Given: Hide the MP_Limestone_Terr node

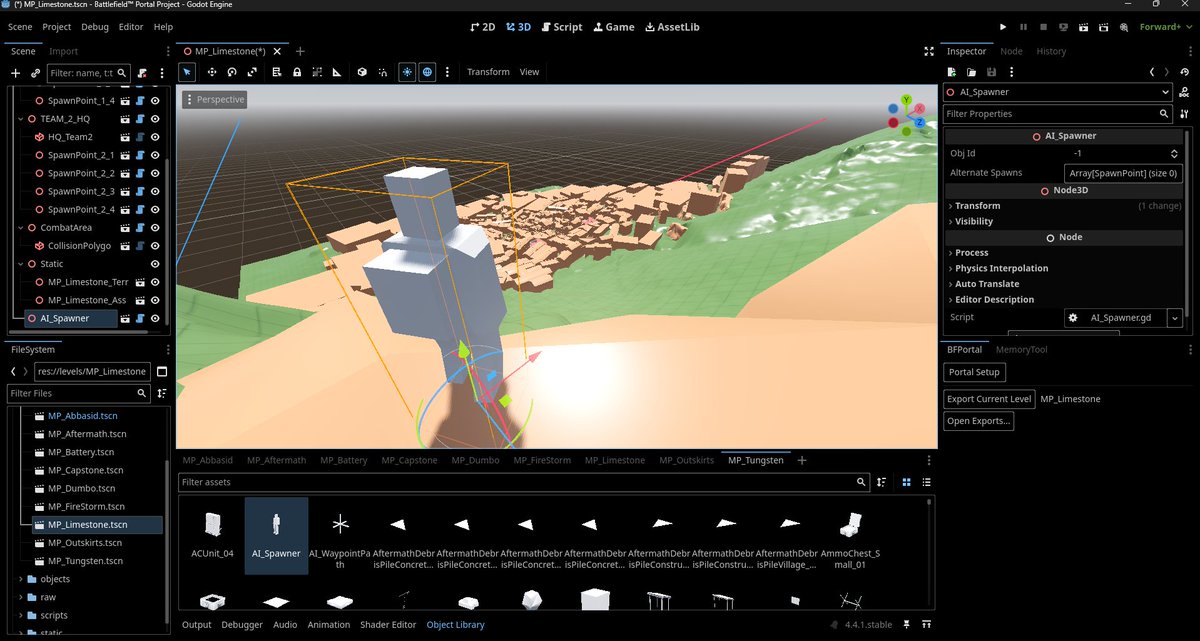Looking at the screenshot, I should (155, 282).
